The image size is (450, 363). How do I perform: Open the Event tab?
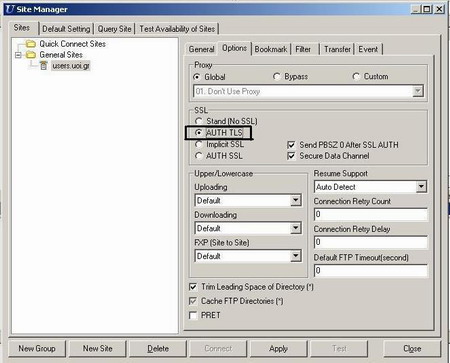pyautogui.click(x=368, y=49)
